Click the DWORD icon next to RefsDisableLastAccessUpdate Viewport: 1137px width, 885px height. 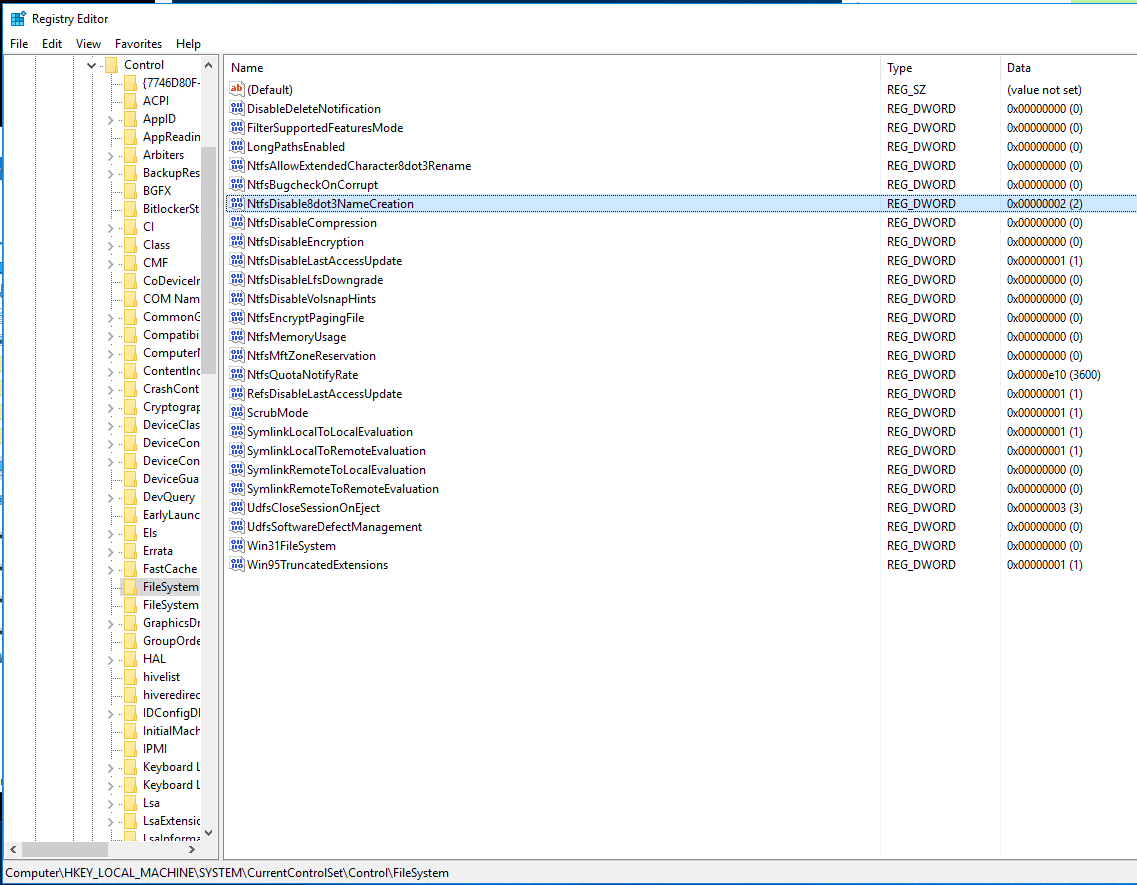[x=235, y=393]
